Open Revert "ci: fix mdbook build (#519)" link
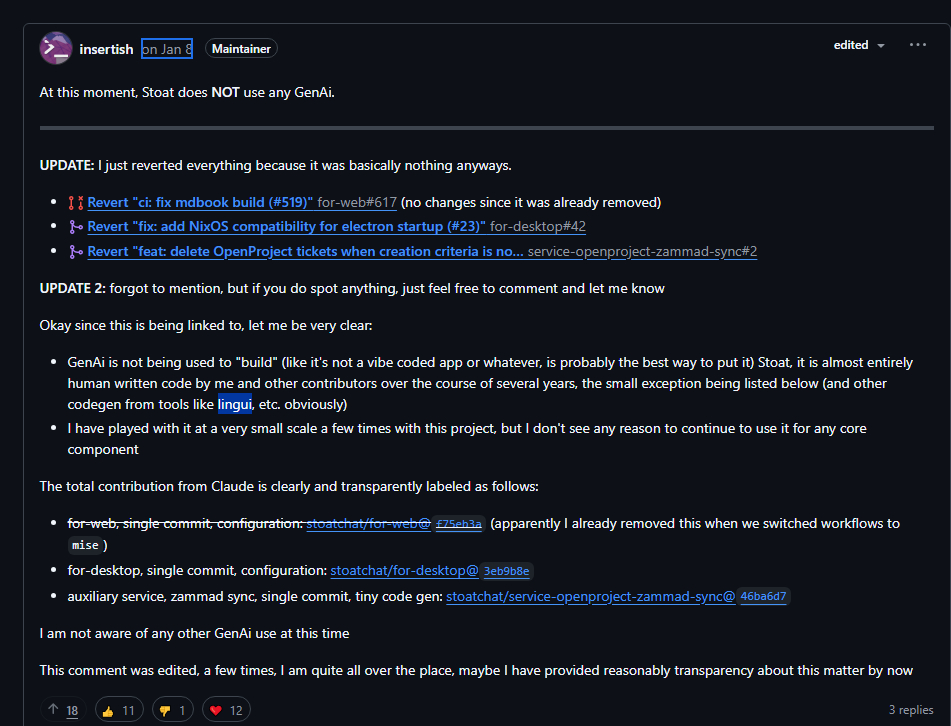Image resolution: width=951 pixels, height=726 pixels. point(200,203)
